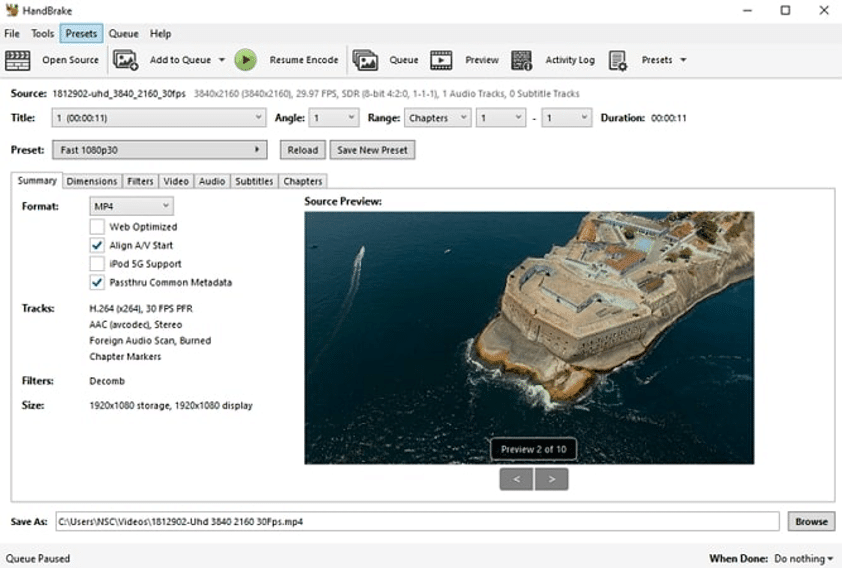
Task: Click the Chapter Markers text
Action: [125, 357]
